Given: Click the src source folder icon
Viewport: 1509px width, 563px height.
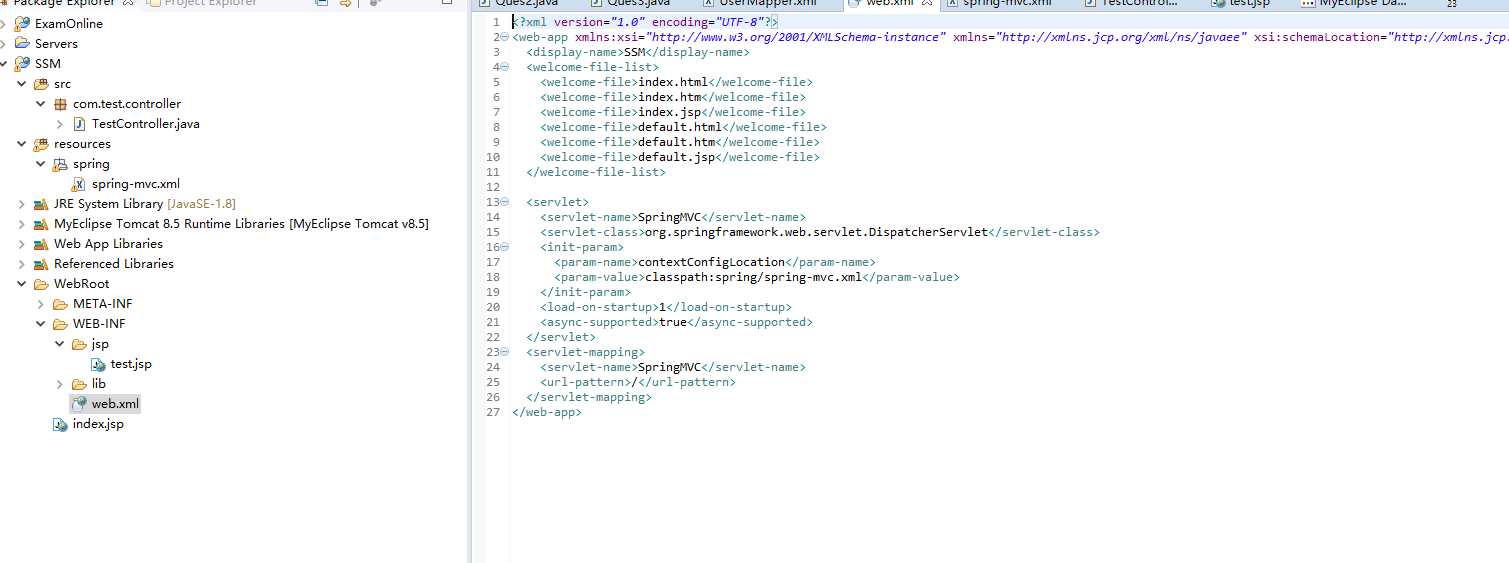Looking at the screenshot, I should pyautogui.click(x=41, y=83).
